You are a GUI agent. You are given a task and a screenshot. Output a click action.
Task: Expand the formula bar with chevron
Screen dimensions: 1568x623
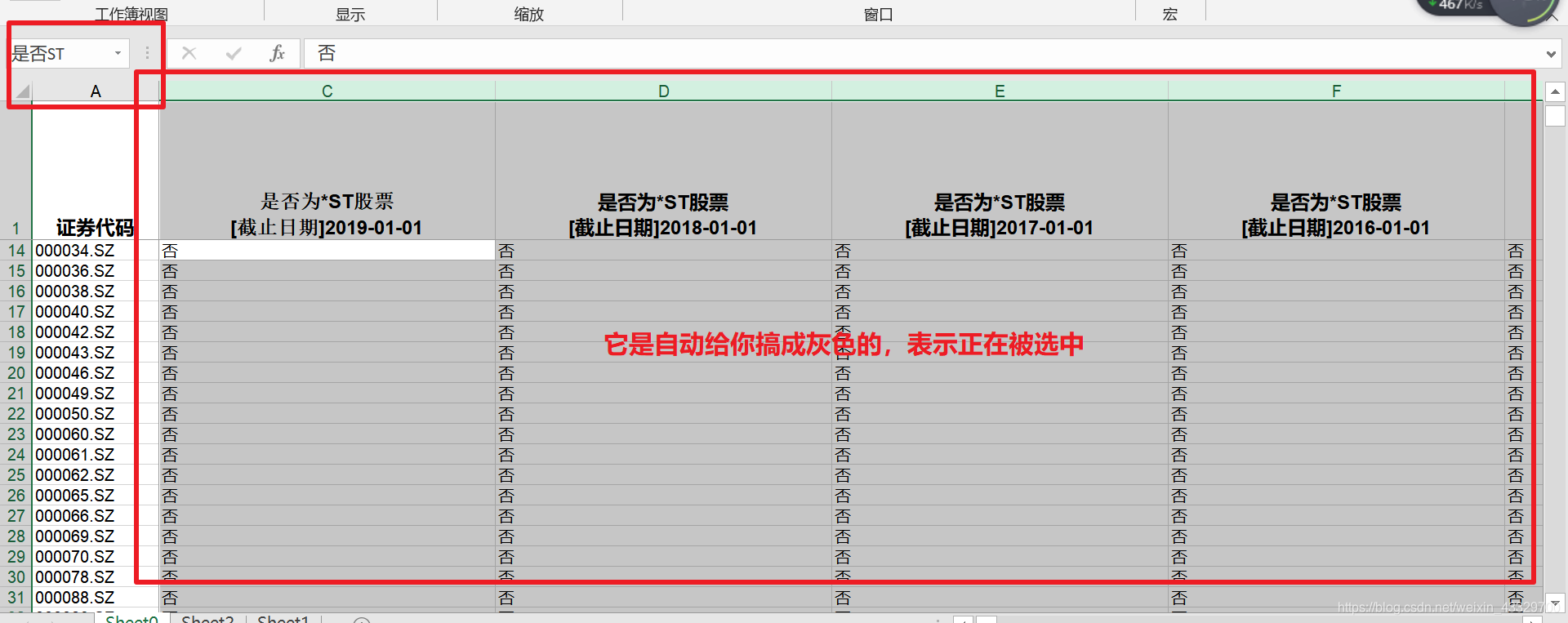click(1551, 54)
